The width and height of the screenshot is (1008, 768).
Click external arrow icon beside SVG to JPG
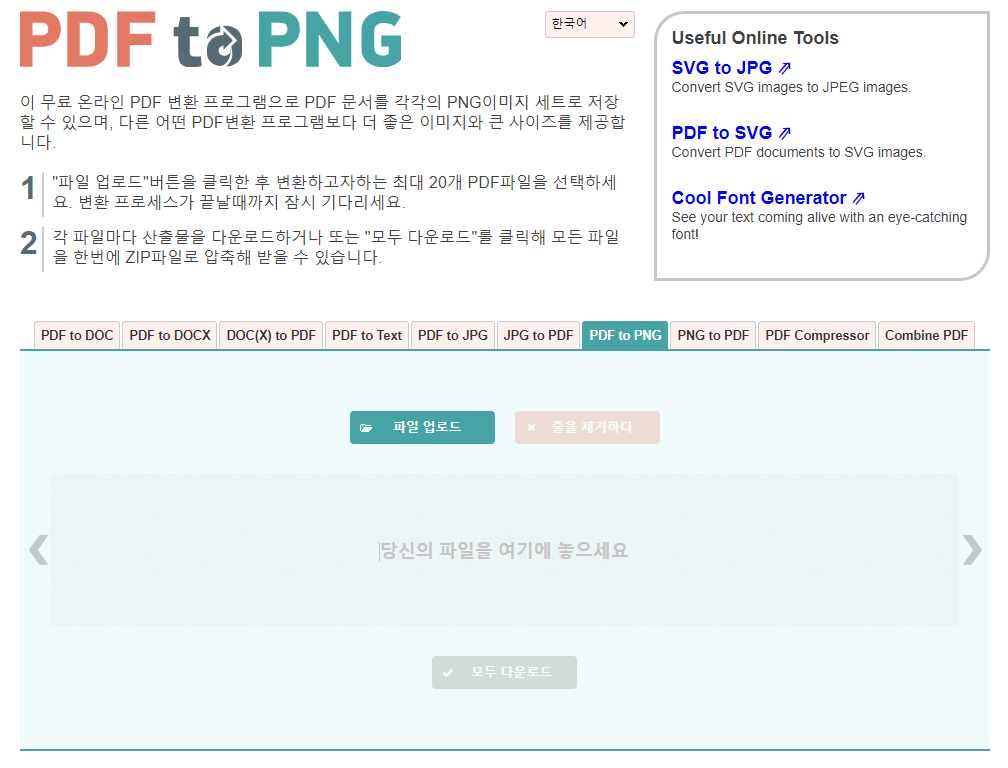(x=785, y=68)
